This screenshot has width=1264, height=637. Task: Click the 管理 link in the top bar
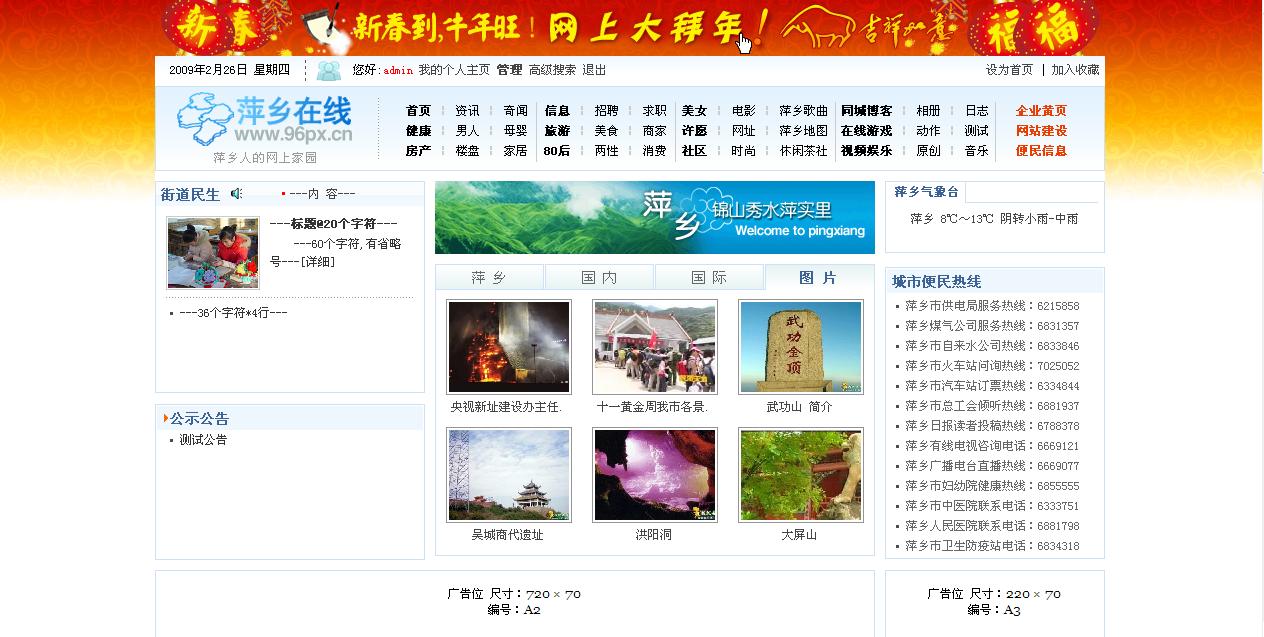point(509,70)
